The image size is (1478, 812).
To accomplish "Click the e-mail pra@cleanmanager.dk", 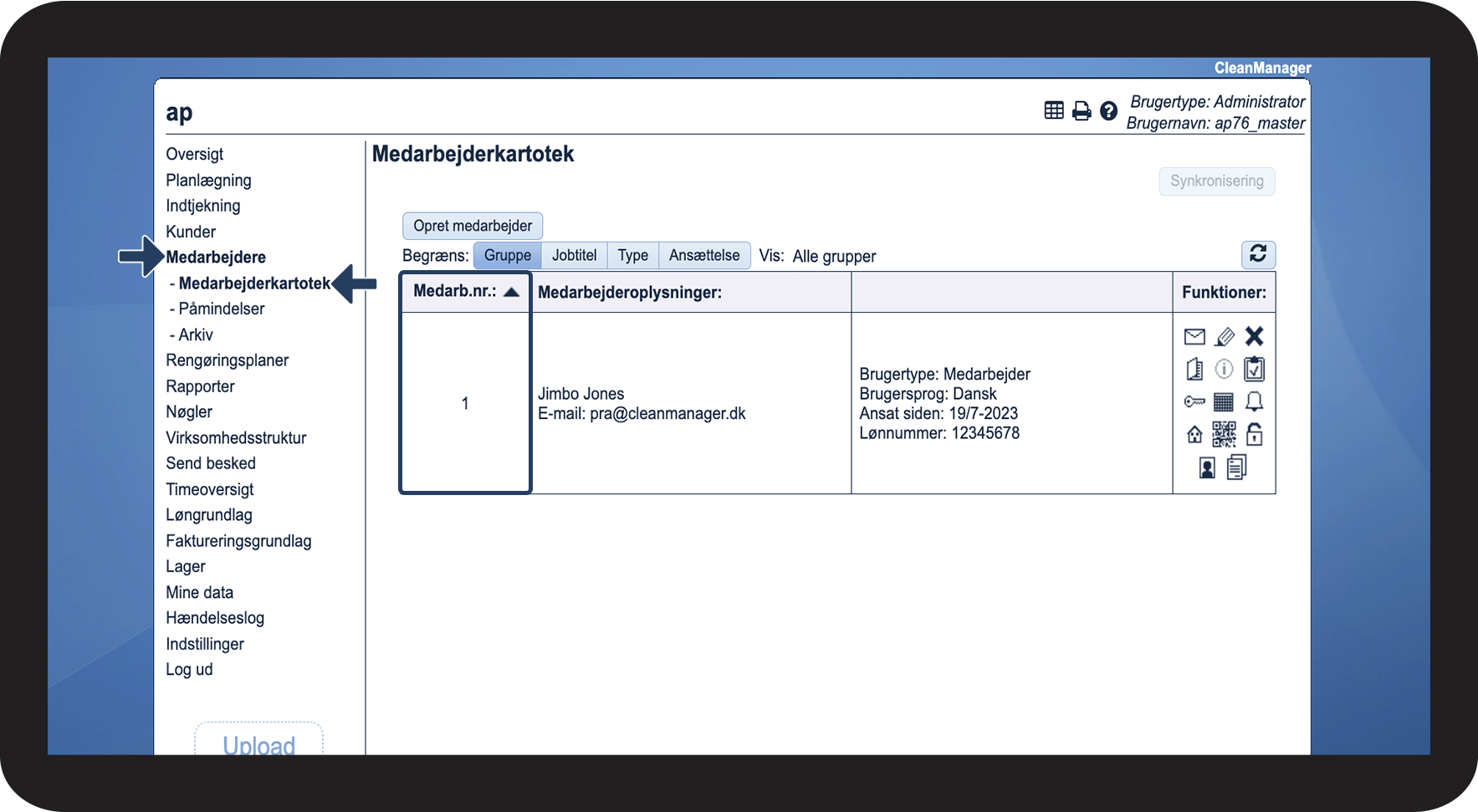I will (x=667, y=413).
